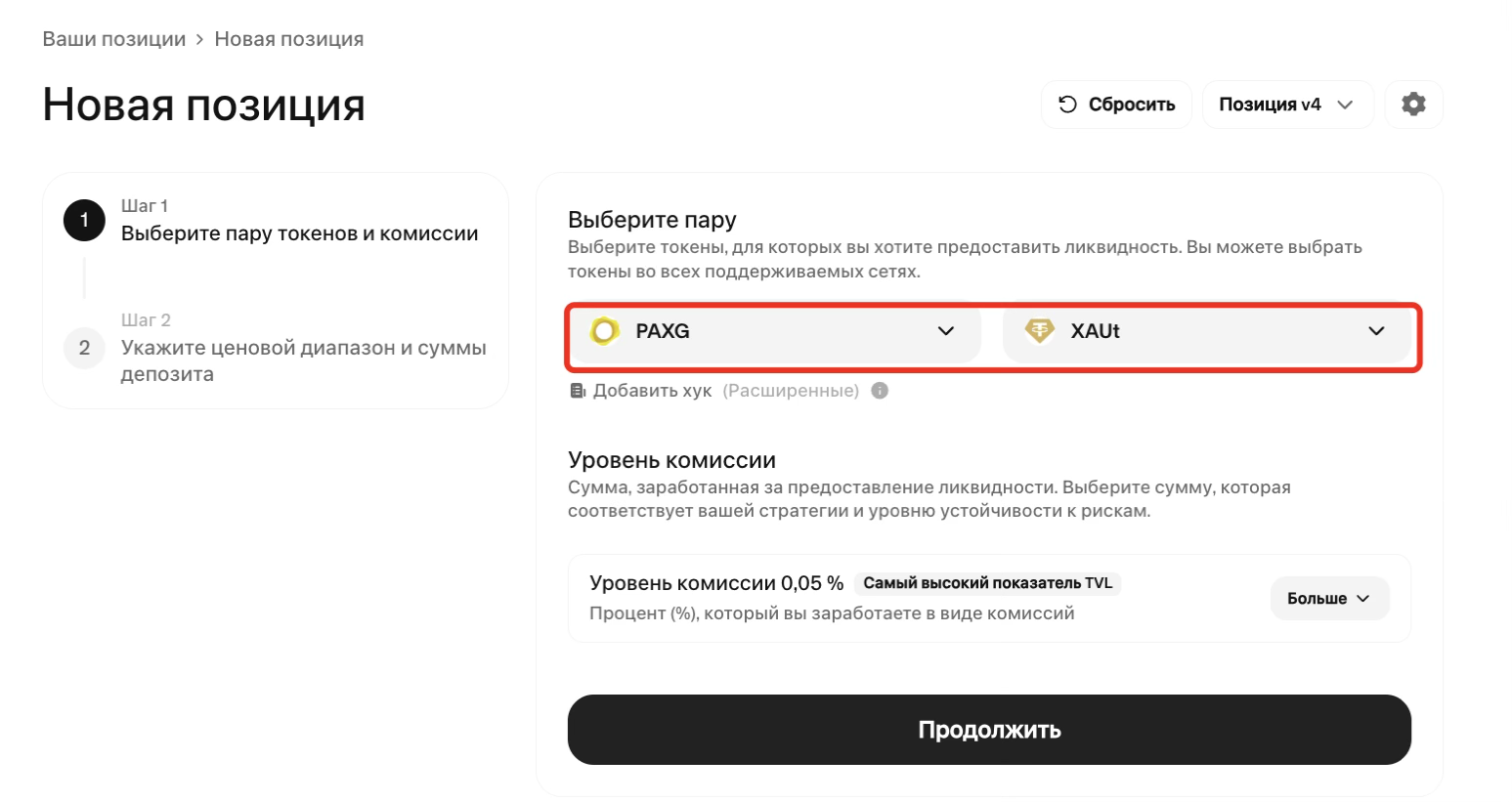
Task: Expand fee tiers with Больше
Action: [x=1328, y=598]
